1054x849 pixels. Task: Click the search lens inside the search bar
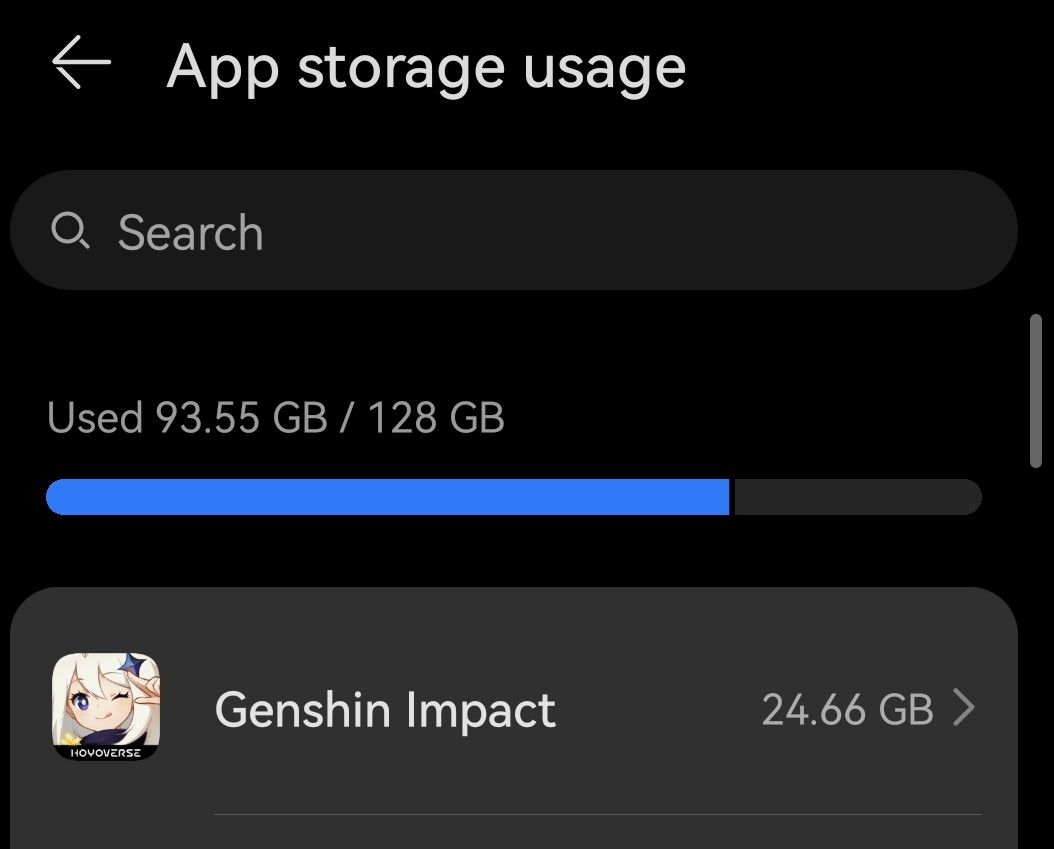pyautogui.click(x=70, y=230)
